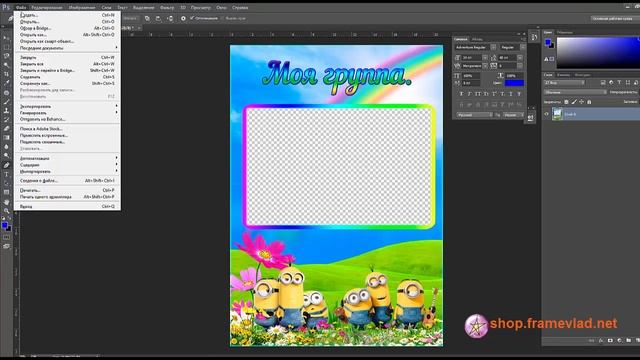The height and width of the screenshot is (360, 640).
Task: Expand the Последние документы submenu
Action: (x=68, y=48)
